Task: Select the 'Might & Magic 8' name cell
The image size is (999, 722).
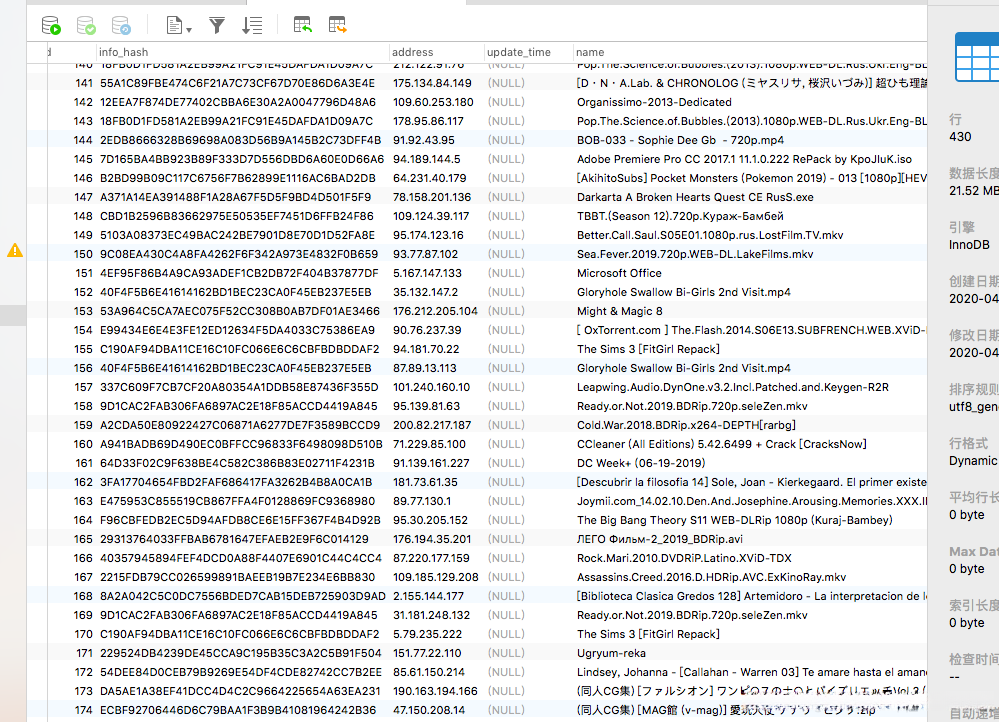Action: pyautogui.click(x=619, y=311)
